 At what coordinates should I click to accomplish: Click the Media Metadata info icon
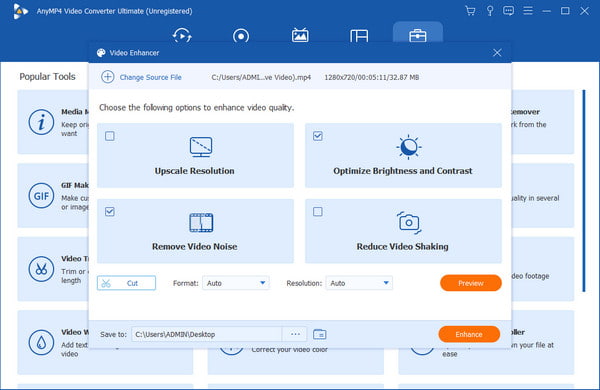click(x=41, y=122)
